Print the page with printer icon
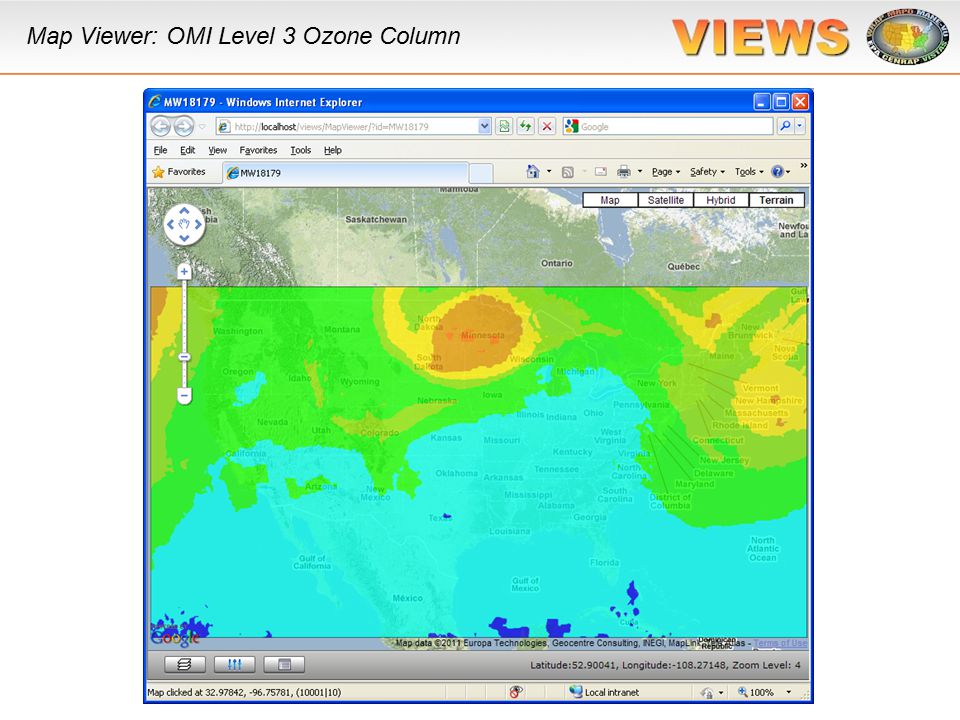The width and height of the screenshot is (960, 720). pos(623,172)
